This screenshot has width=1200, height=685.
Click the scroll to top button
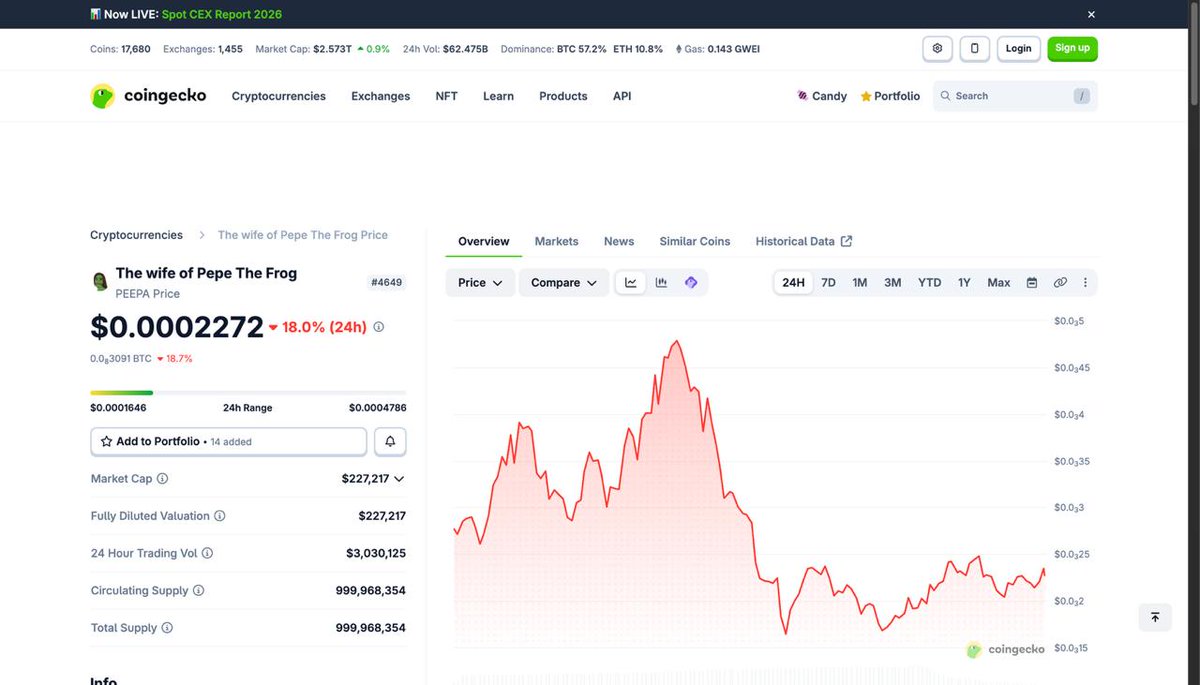pyautogui.click(x=1155, y=617)
